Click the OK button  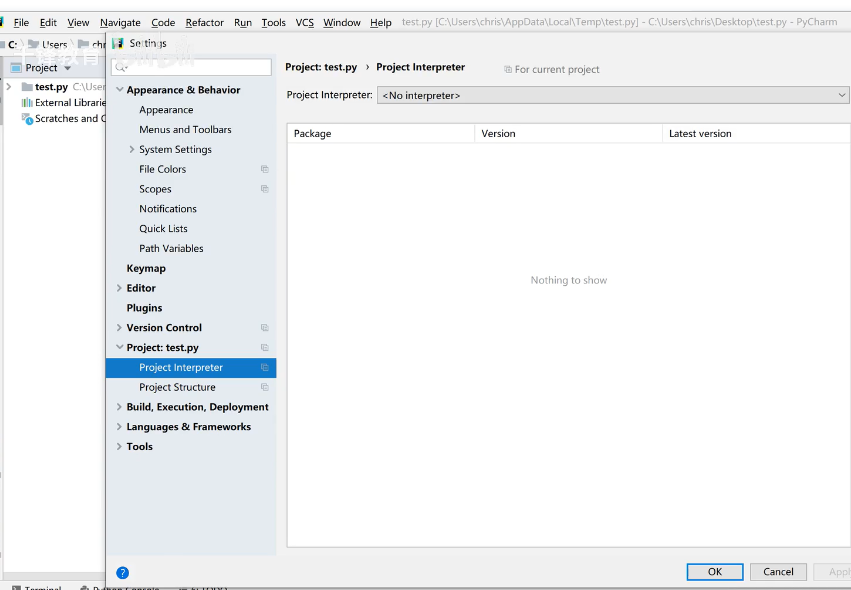tap(715, 572)
